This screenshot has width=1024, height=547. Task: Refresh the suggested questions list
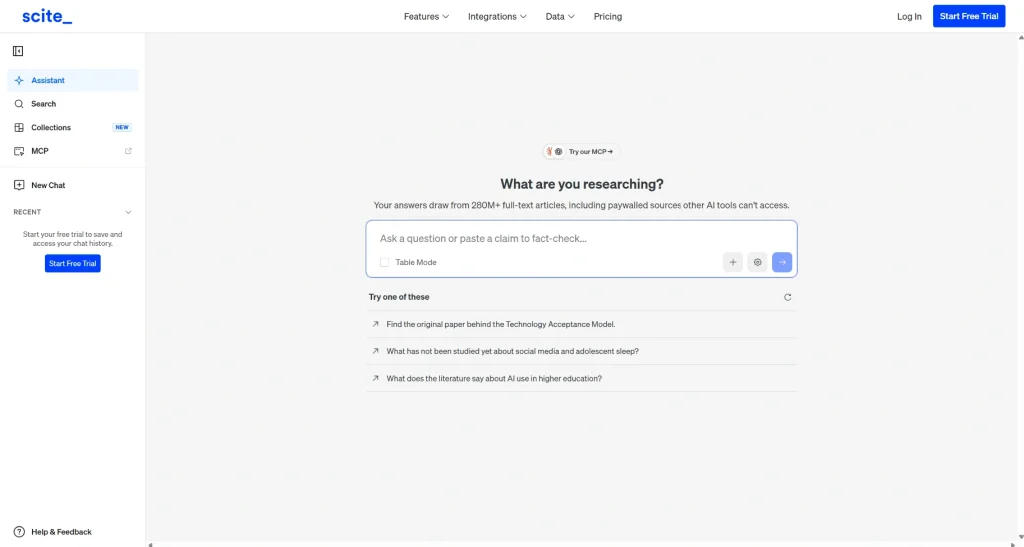(788, 297)
